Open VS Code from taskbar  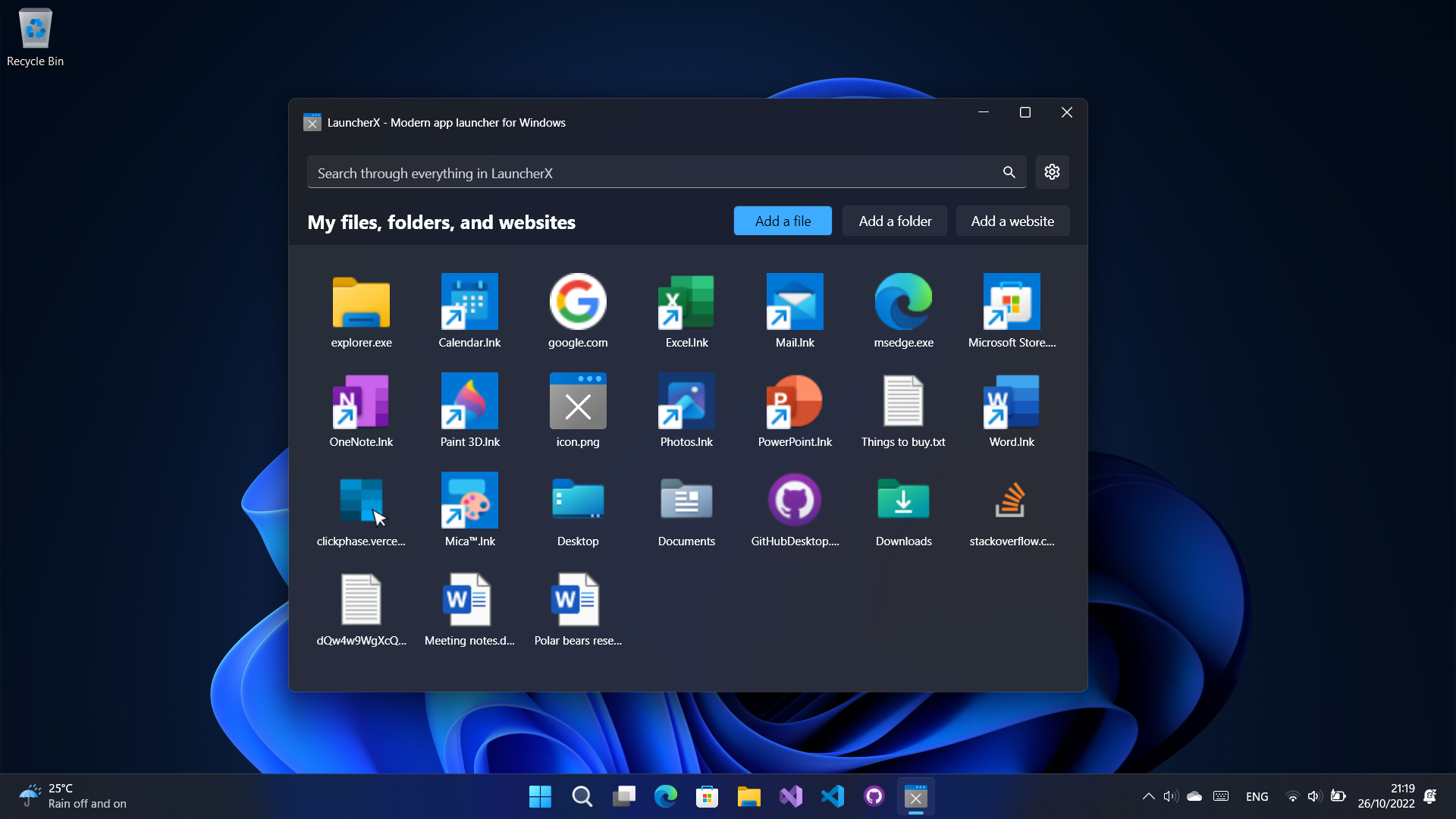coord(832,796)
